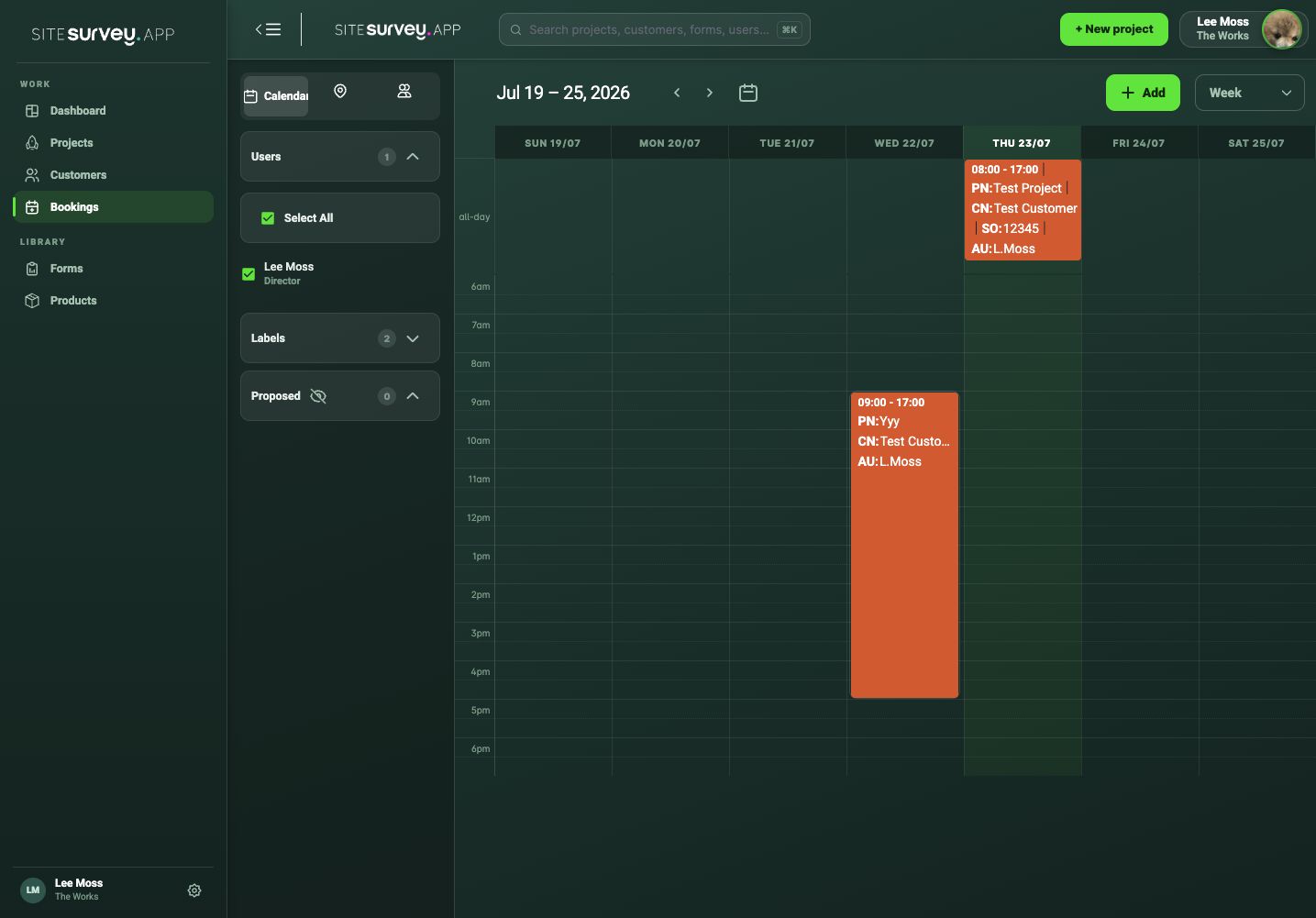Click the New project button

[1114, 29]
